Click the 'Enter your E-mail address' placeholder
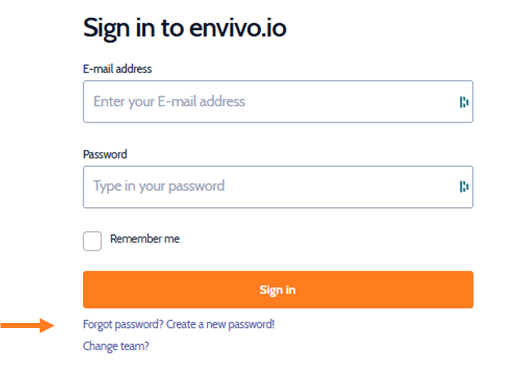 [x=169, y=102]
